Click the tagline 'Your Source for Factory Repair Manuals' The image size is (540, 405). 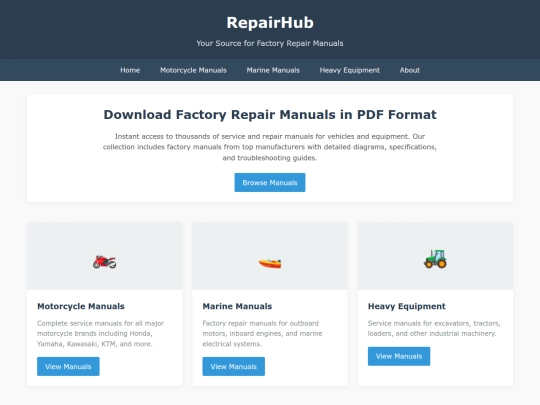[x=270, y=43]
